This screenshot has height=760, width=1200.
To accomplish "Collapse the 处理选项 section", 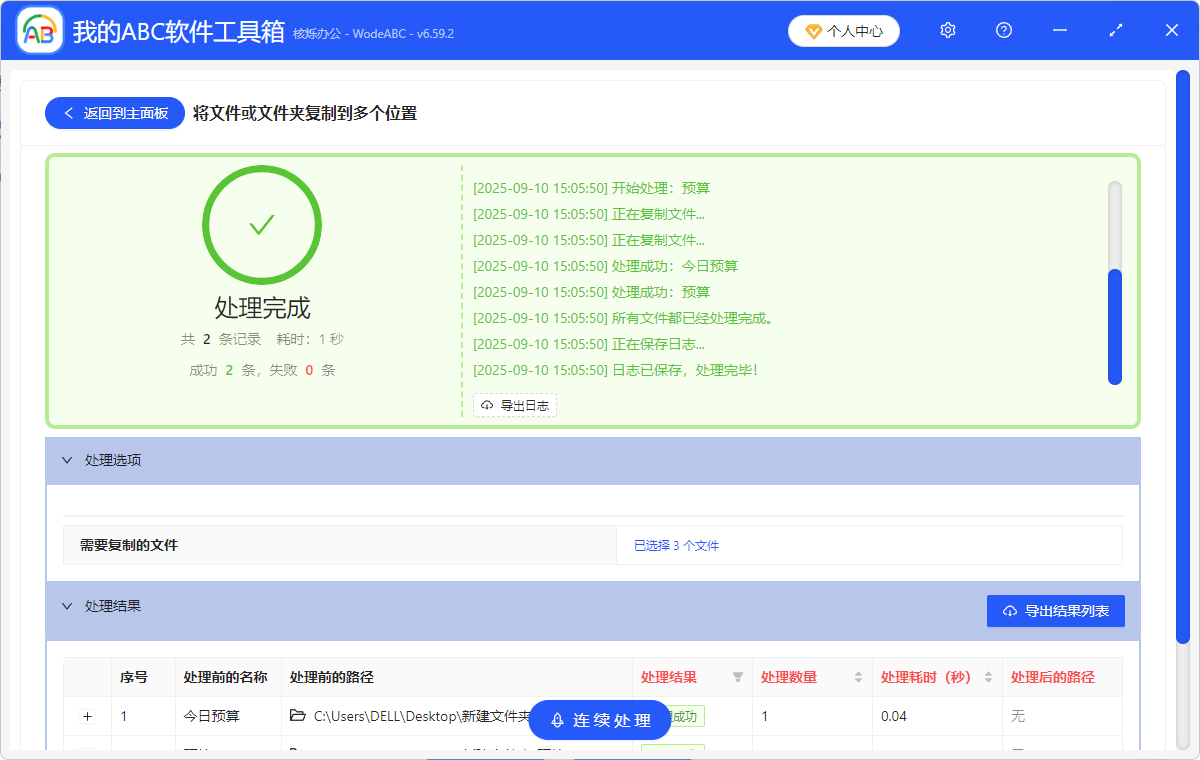I will click(x=67, y=460).
